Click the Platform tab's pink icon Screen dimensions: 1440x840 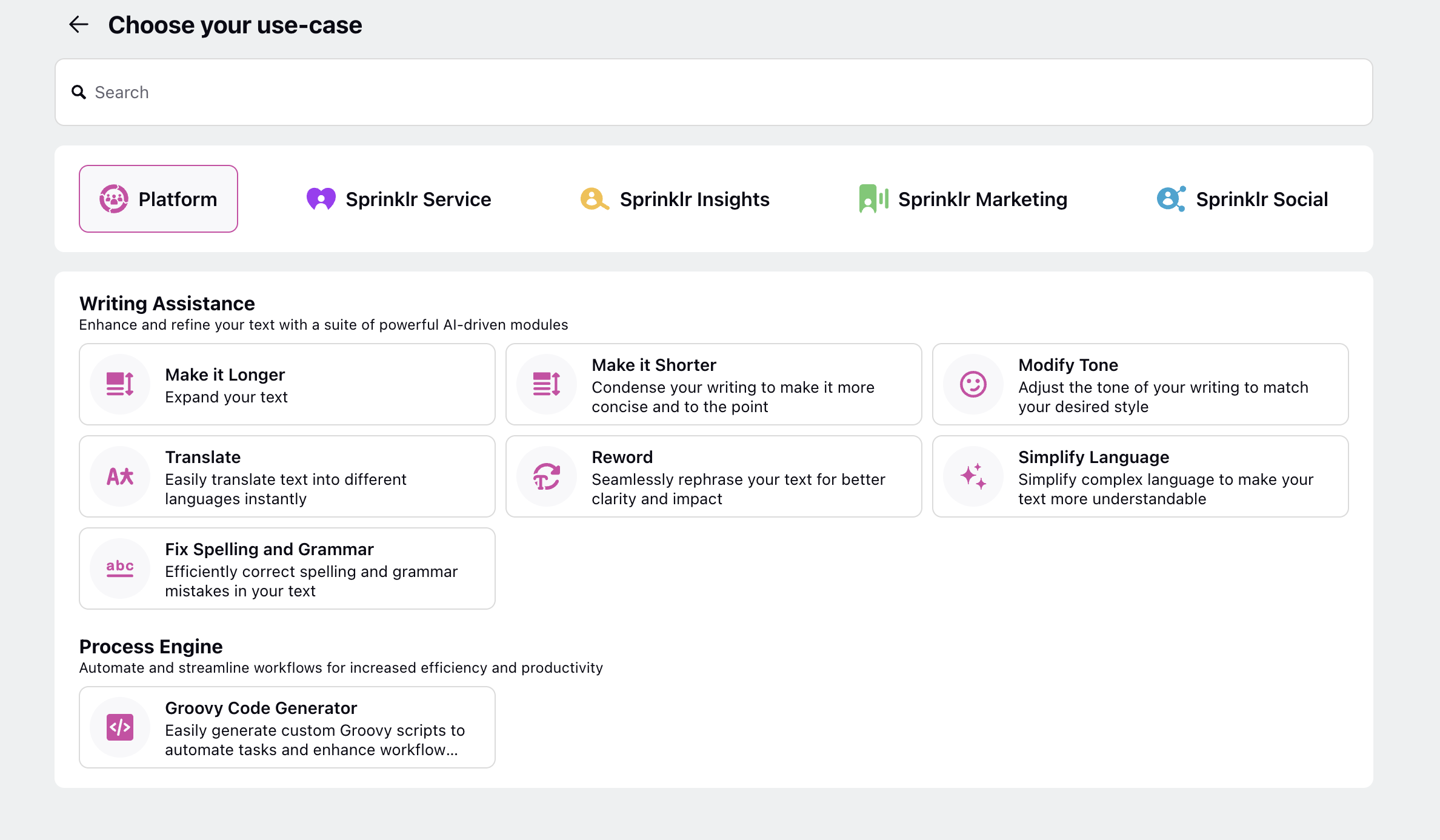click(114, 199)
